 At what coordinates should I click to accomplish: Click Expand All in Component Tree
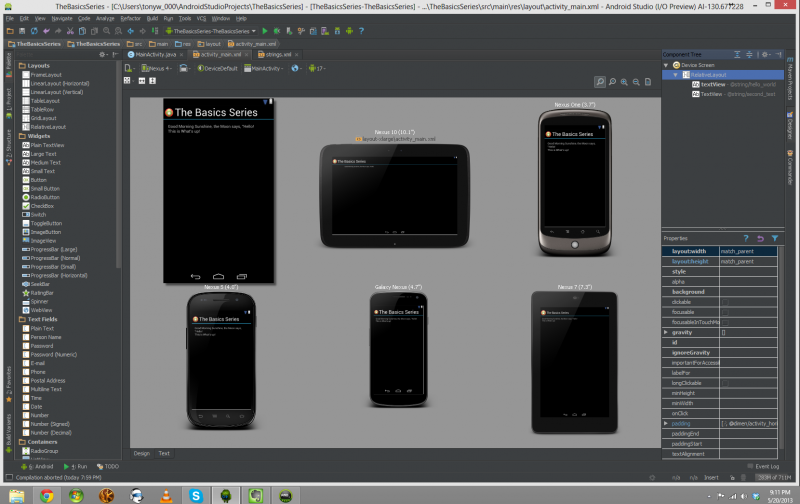737,54
